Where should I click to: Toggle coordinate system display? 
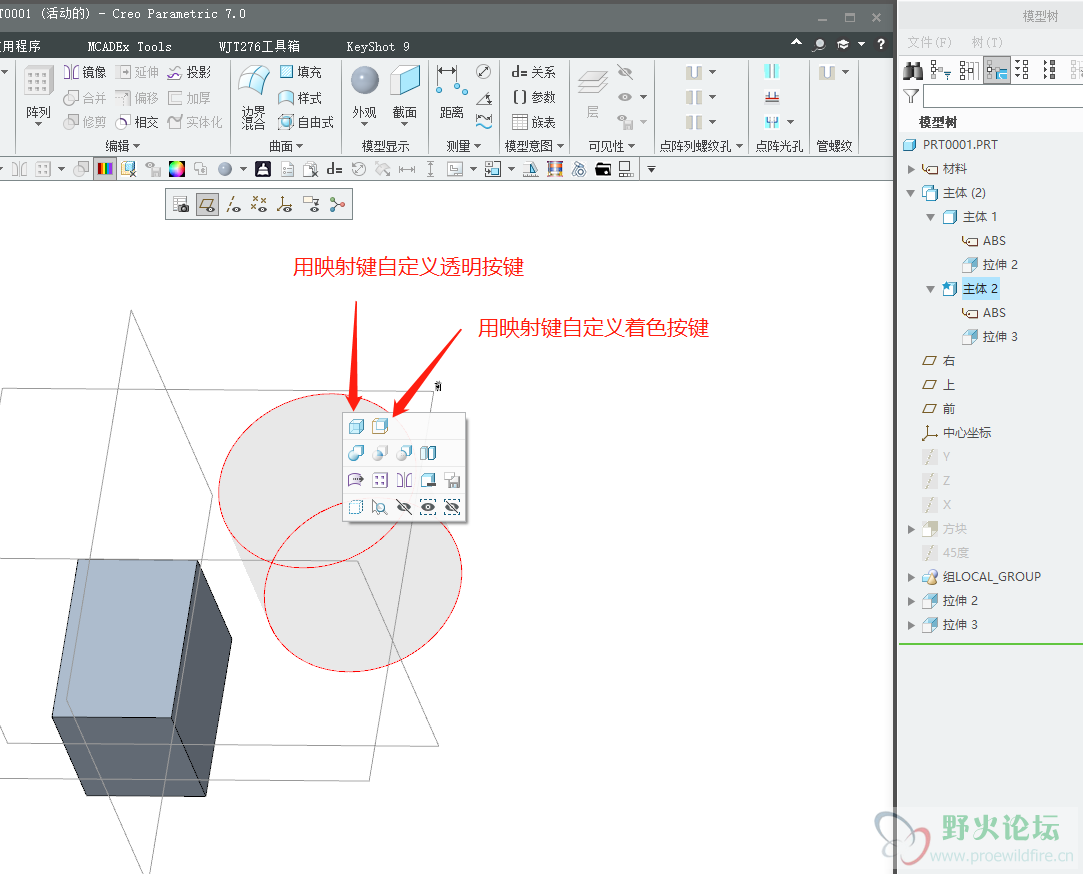click(x=285, y=205)
